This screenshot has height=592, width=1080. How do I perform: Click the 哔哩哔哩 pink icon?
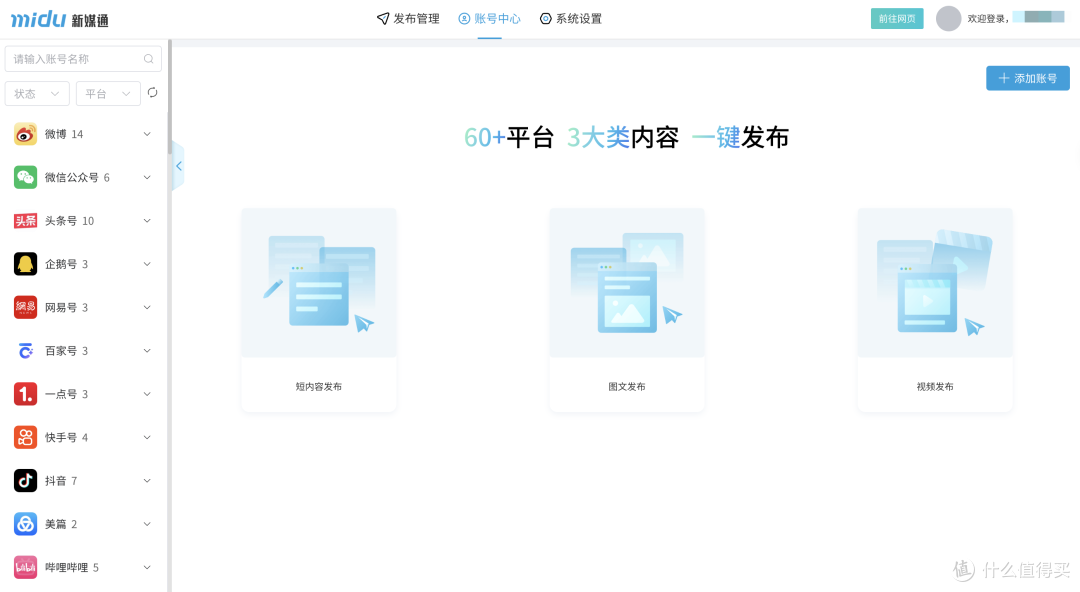tap(25, 567)
